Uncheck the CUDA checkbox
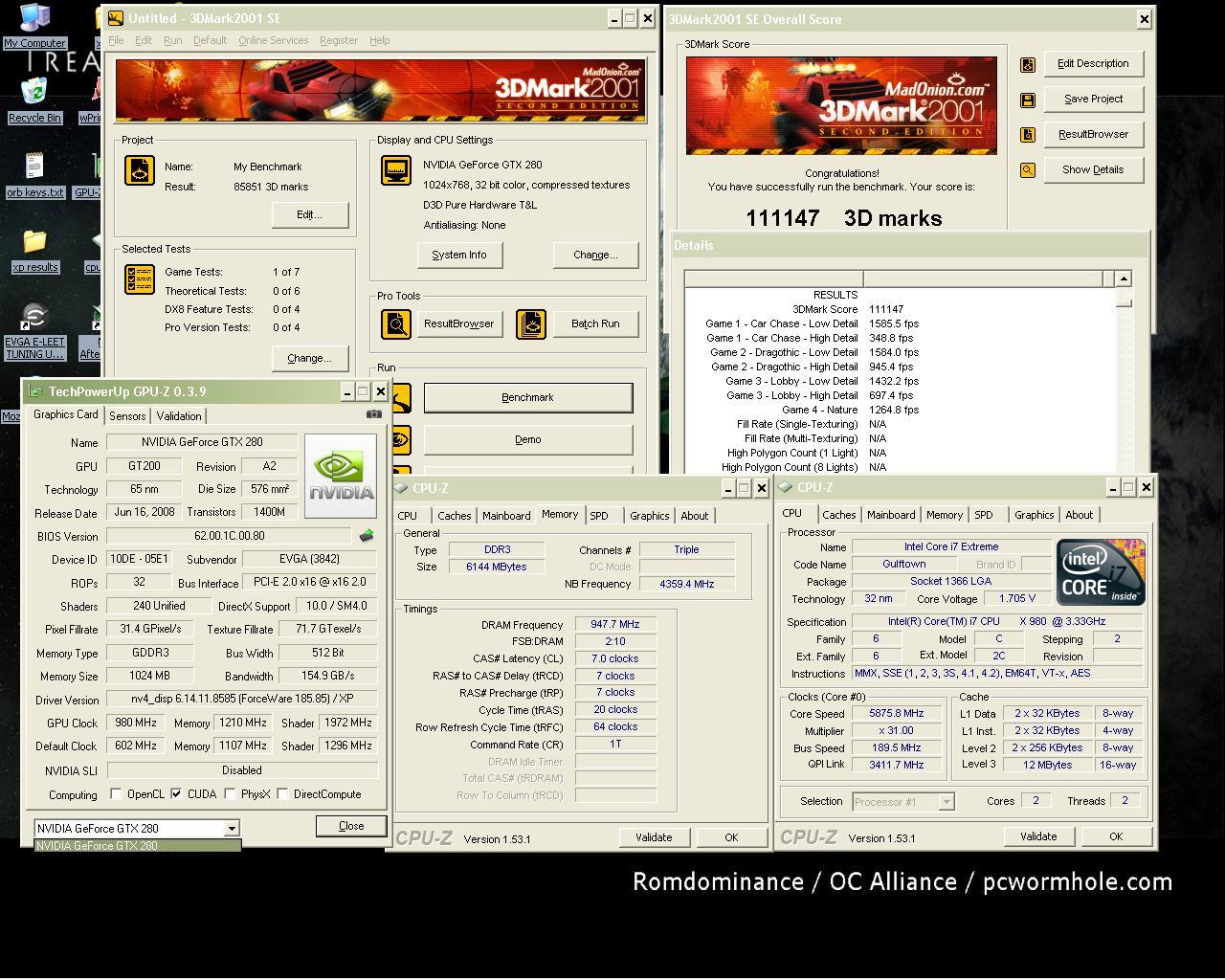1225x980 pixels. pos(176,794)
